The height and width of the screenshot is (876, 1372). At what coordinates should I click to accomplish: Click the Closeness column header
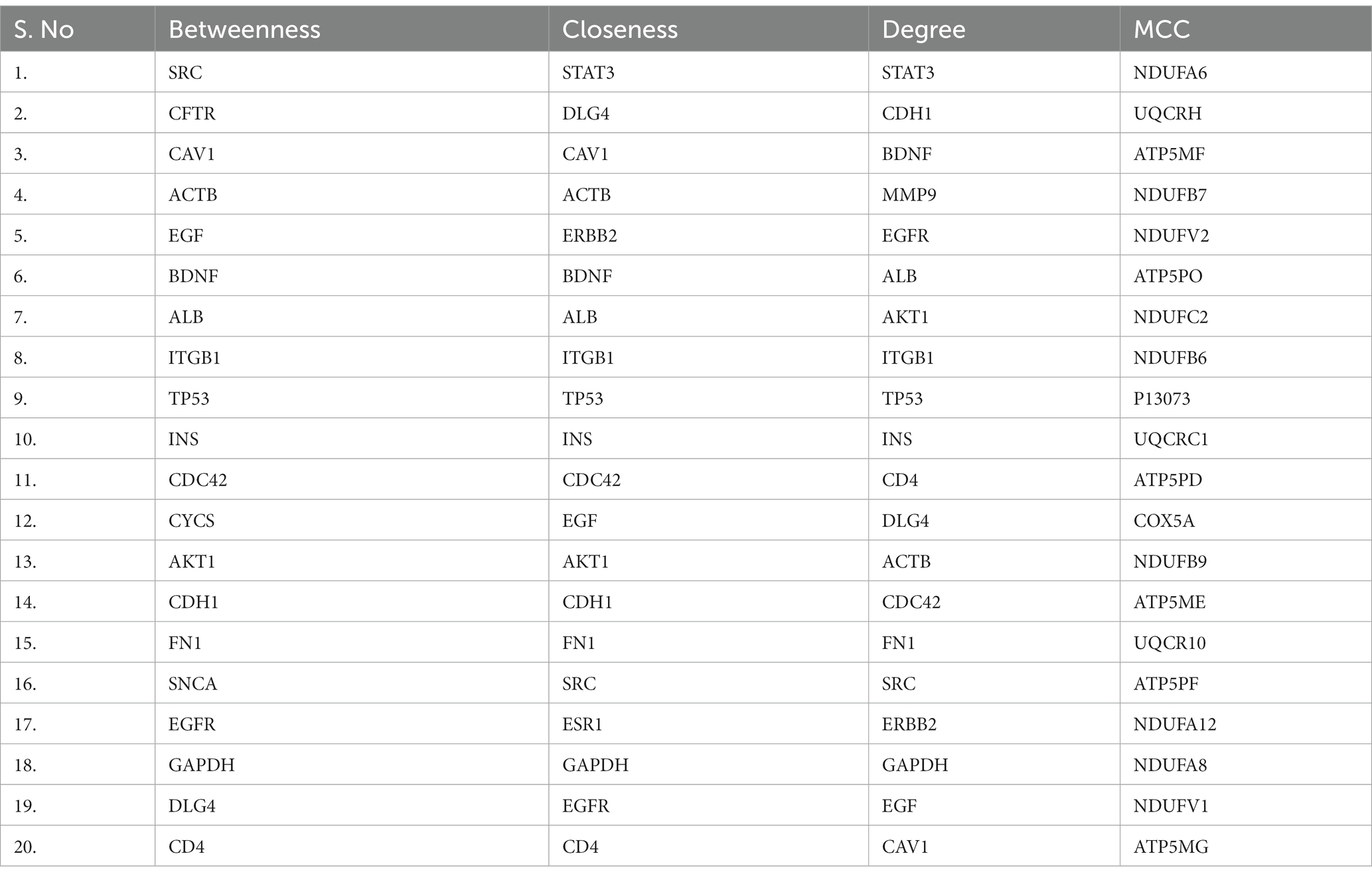click(x=709, y=29)
